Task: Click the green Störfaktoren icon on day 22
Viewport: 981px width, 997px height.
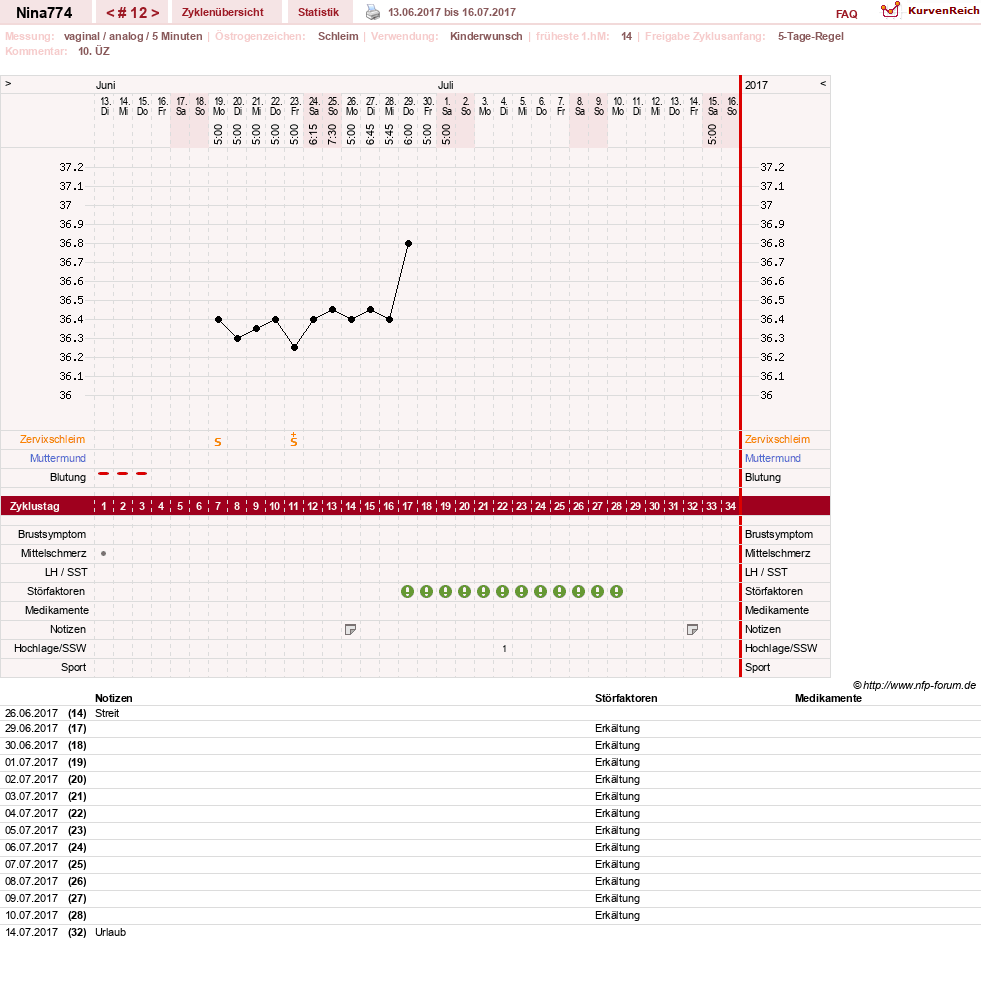Action: [x=502, y=591]
